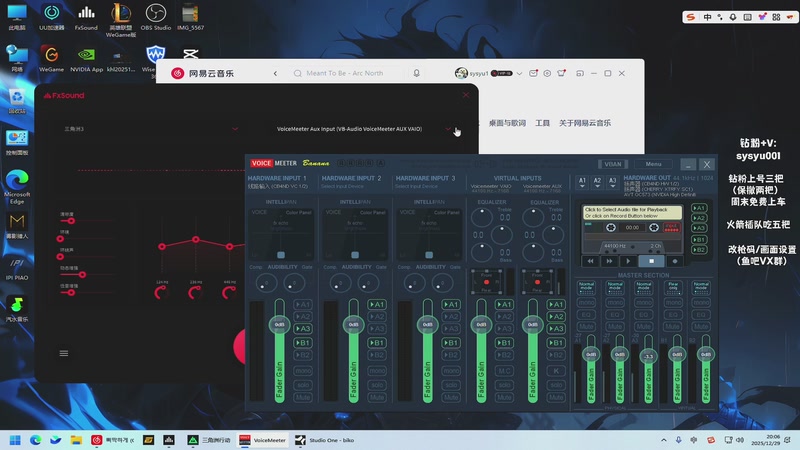Click the sysyu1 user avatar in NetEase

pos(461,73)
